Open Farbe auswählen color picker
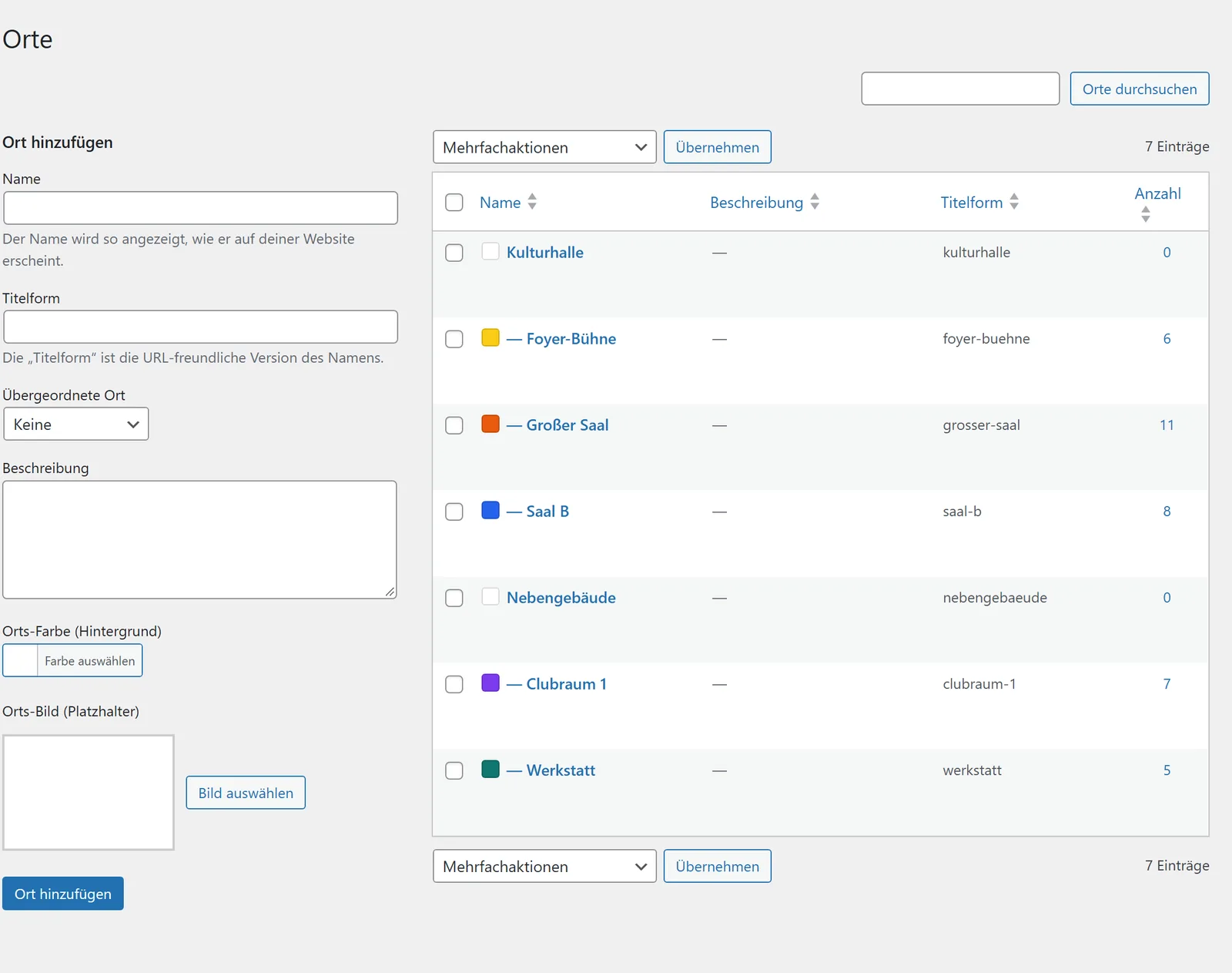Screen dimensions: 1232x973 point(72,661)
